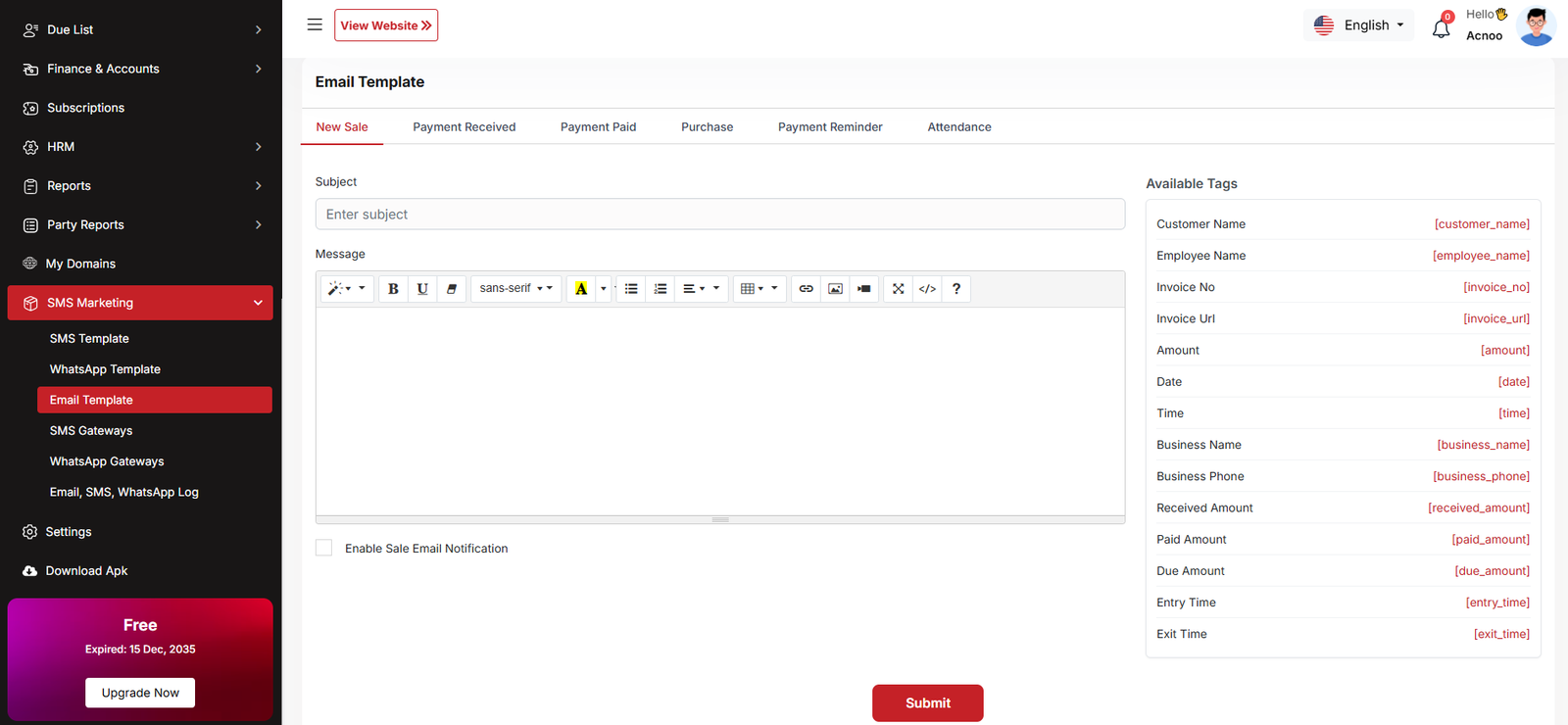
Task: Switch editor to code view
Action: (x=927, y=289)
